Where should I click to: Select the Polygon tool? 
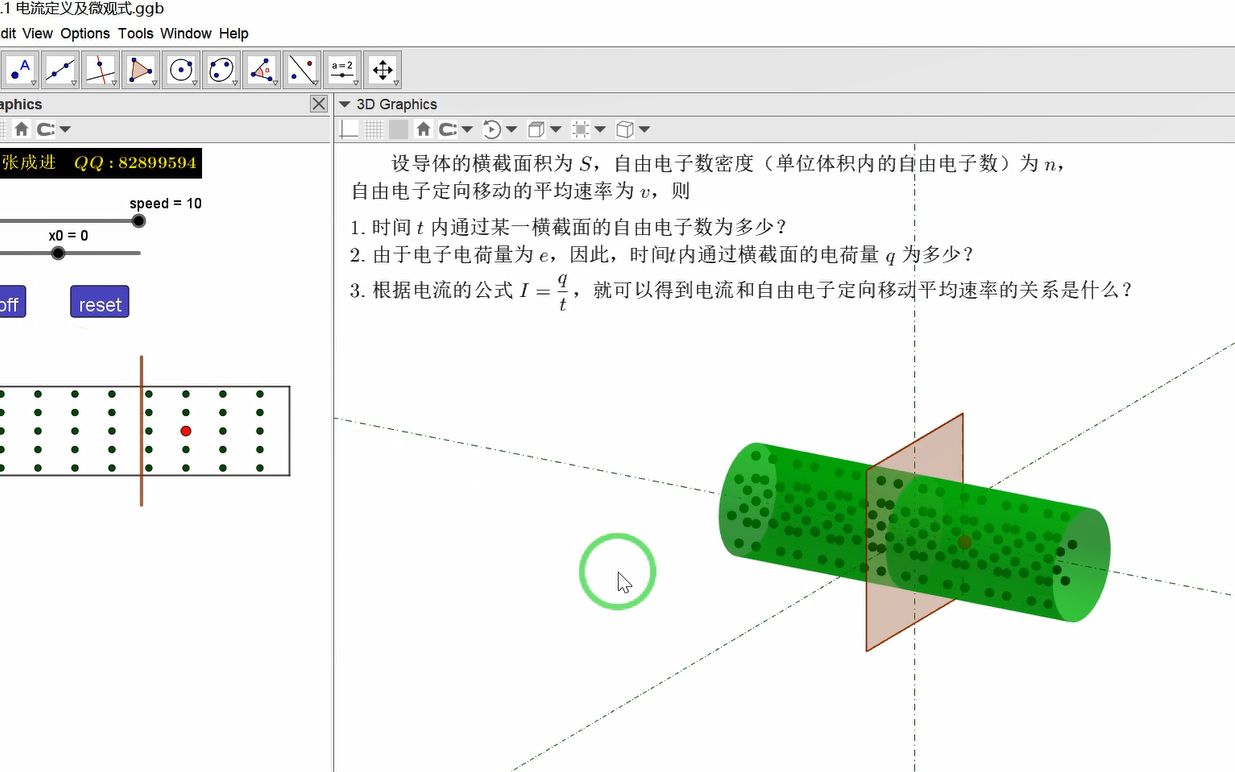pyautogui.click(x=140, y=69)
